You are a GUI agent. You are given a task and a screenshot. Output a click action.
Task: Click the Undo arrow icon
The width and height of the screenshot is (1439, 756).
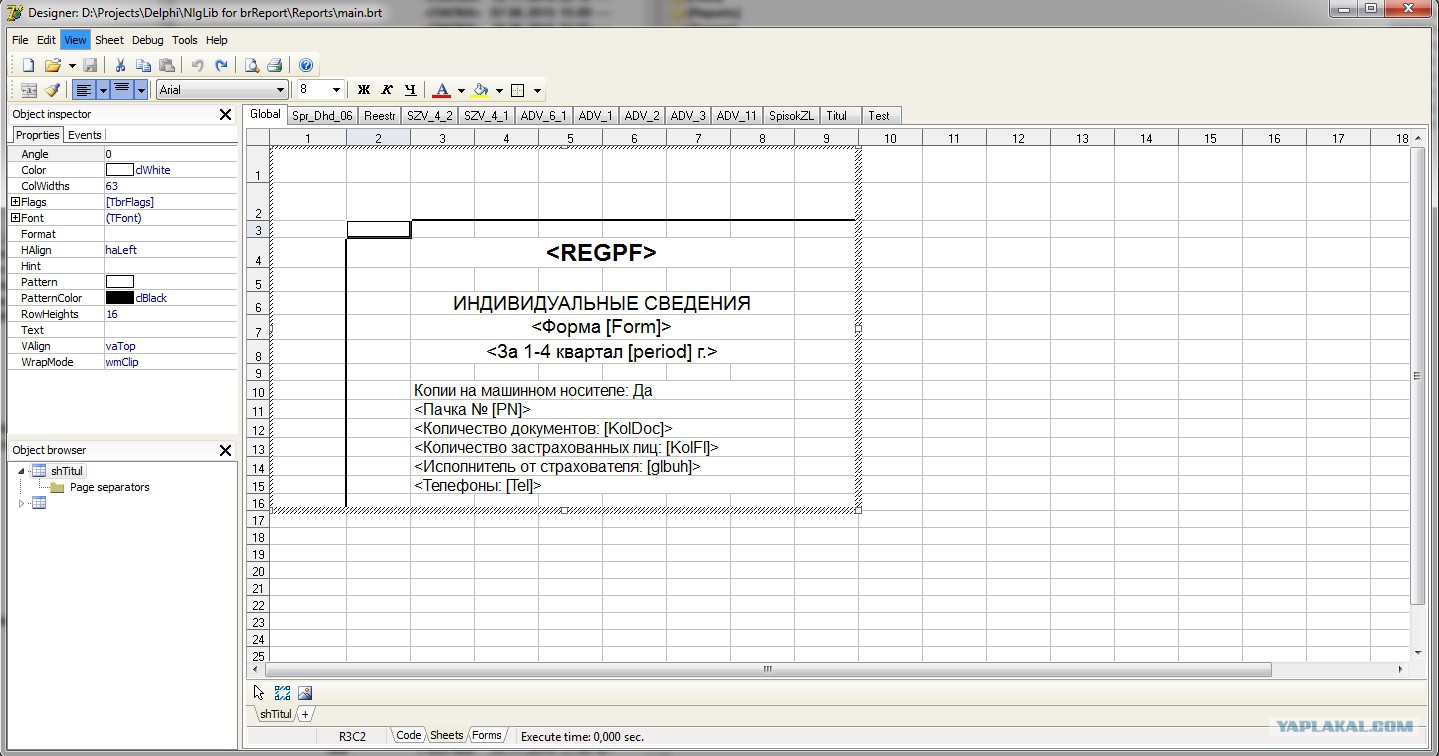(197, 65)
